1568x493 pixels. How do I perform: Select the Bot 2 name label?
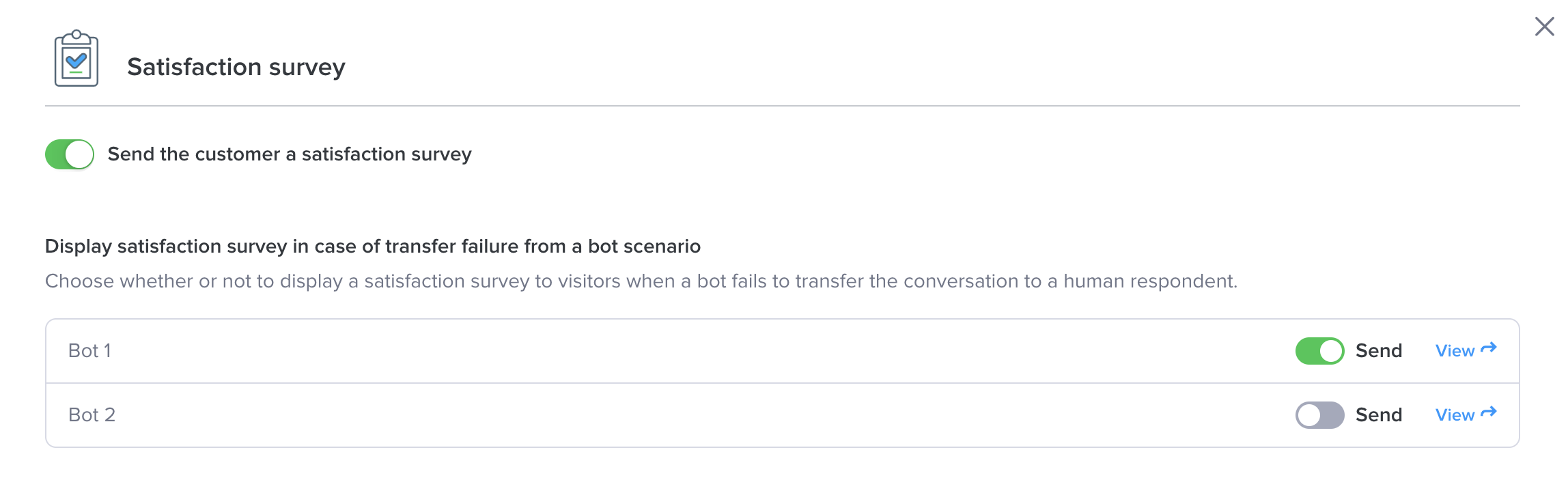tap(92, 415)
